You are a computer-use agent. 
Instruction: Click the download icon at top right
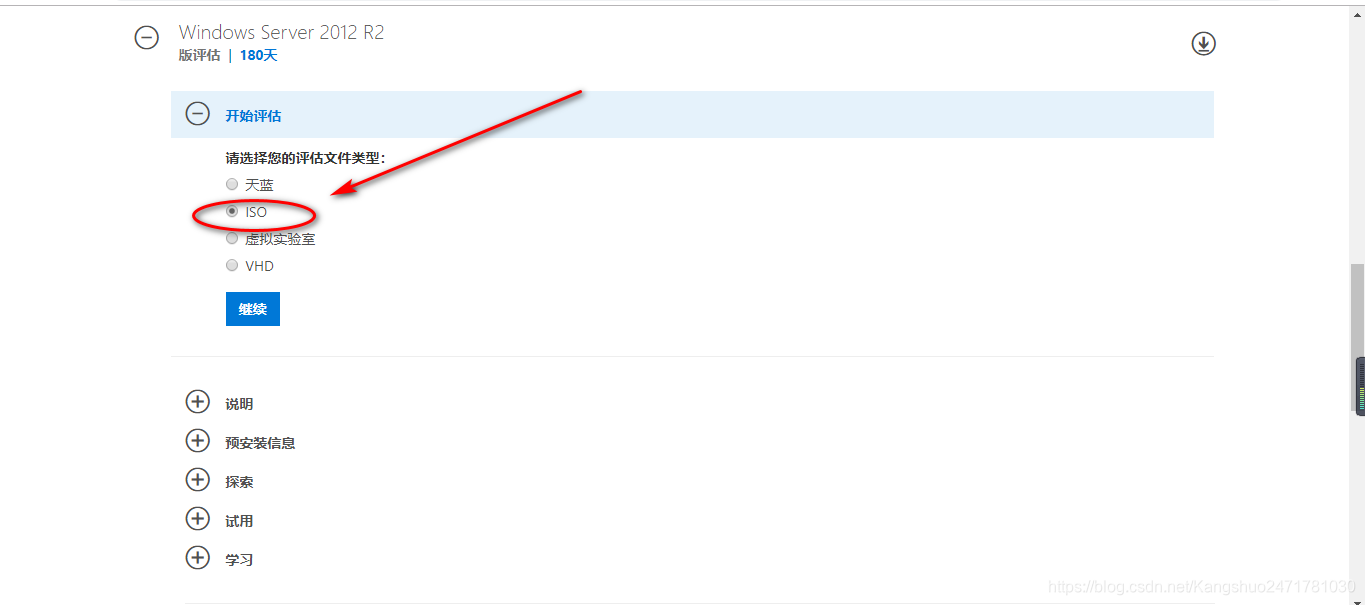(x=1203, y=44)
